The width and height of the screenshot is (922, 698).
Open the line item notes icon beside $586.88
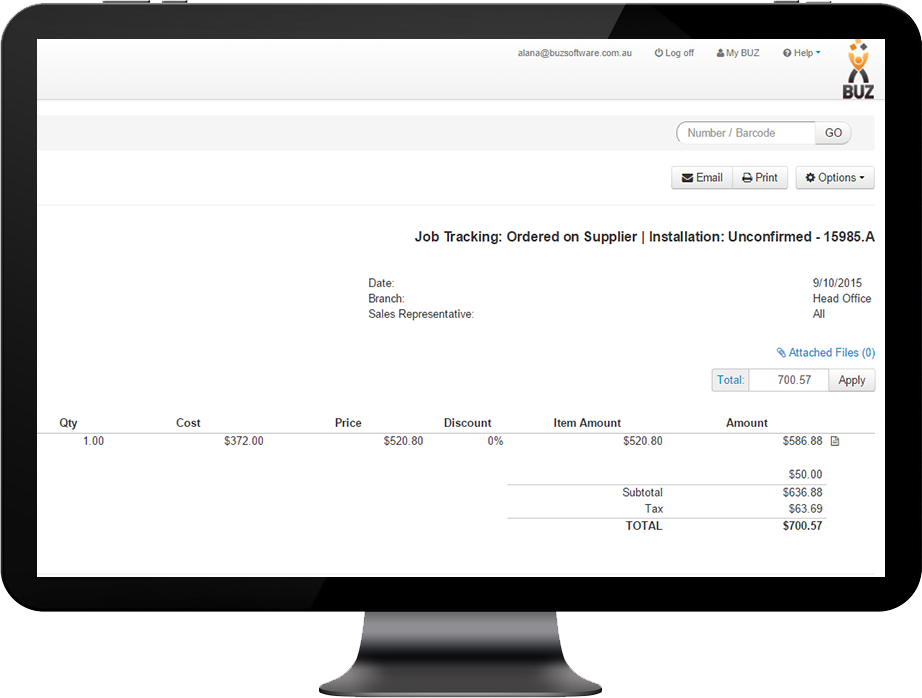pos(835,441)
